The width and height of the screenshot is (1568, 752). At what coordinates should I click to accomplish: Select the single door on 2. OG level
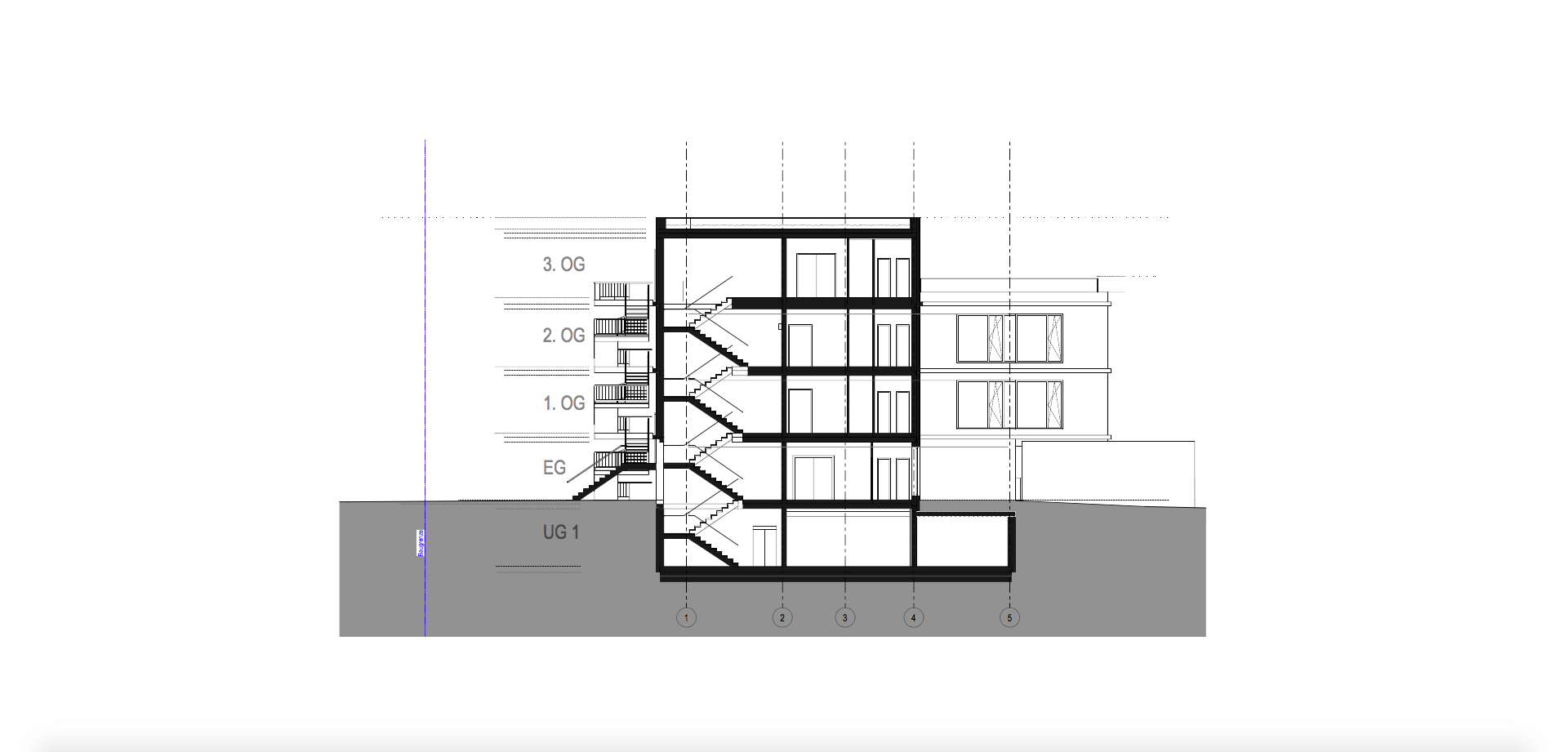coord(800,345)
